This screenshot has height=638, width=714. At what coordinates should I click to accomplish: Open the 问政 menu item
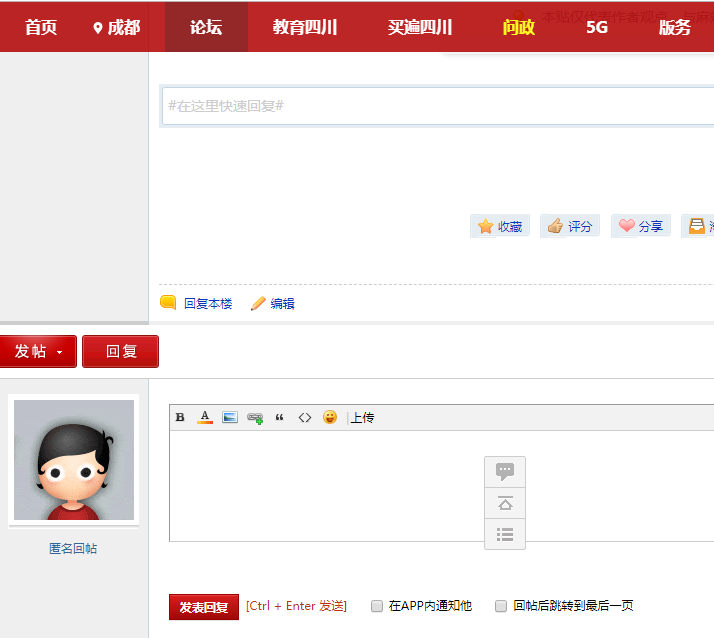(519, 27)
